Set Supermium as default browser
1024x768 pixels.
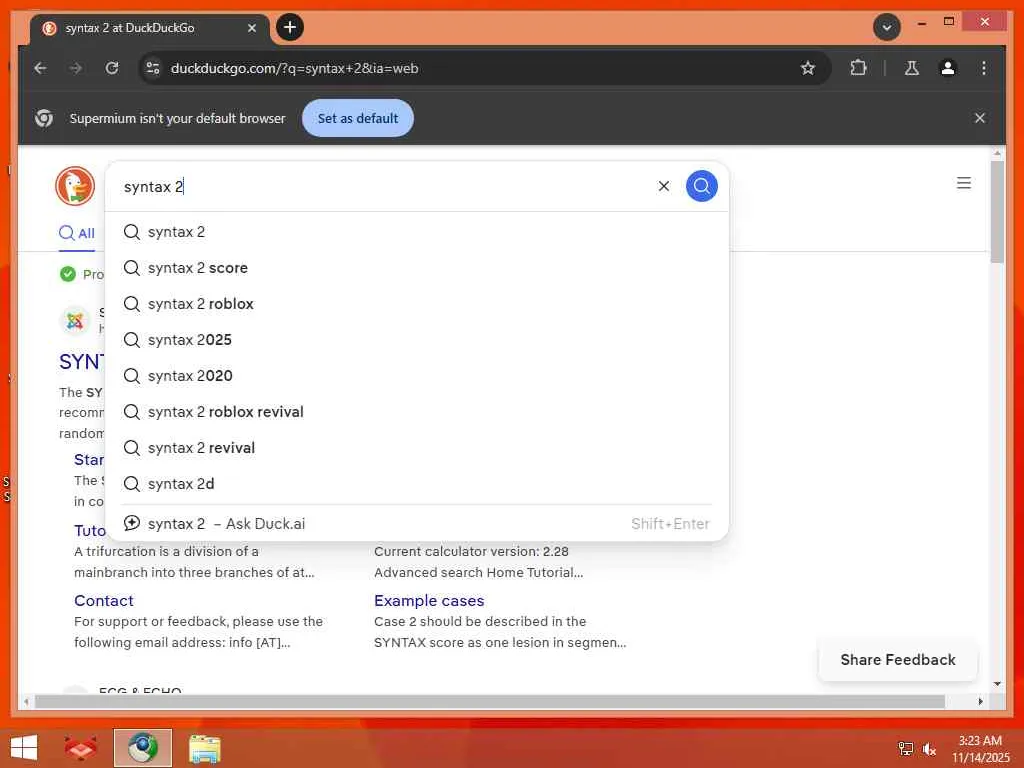(x=358, y=118)
